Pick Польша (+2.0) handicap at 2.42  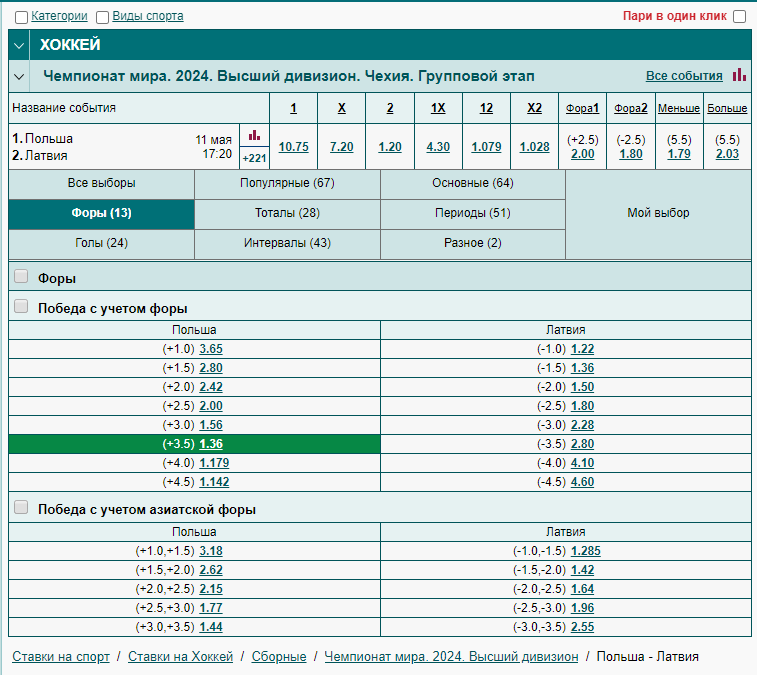(211, 387)
